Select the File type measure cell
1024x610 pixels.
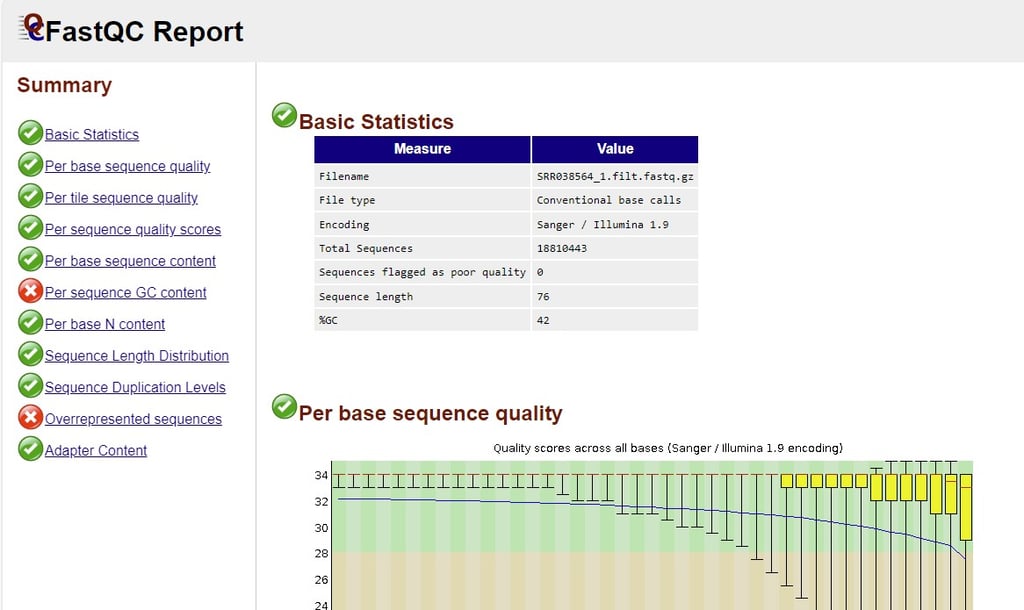[422, 200]
